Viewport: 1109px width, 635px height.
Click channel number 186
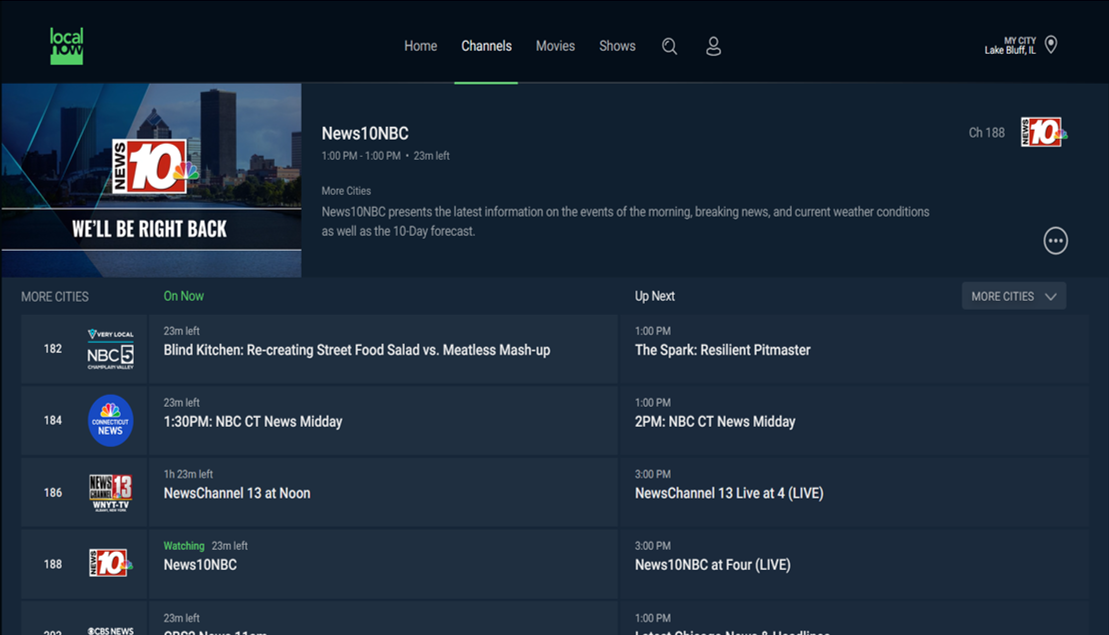click(52, 492)
